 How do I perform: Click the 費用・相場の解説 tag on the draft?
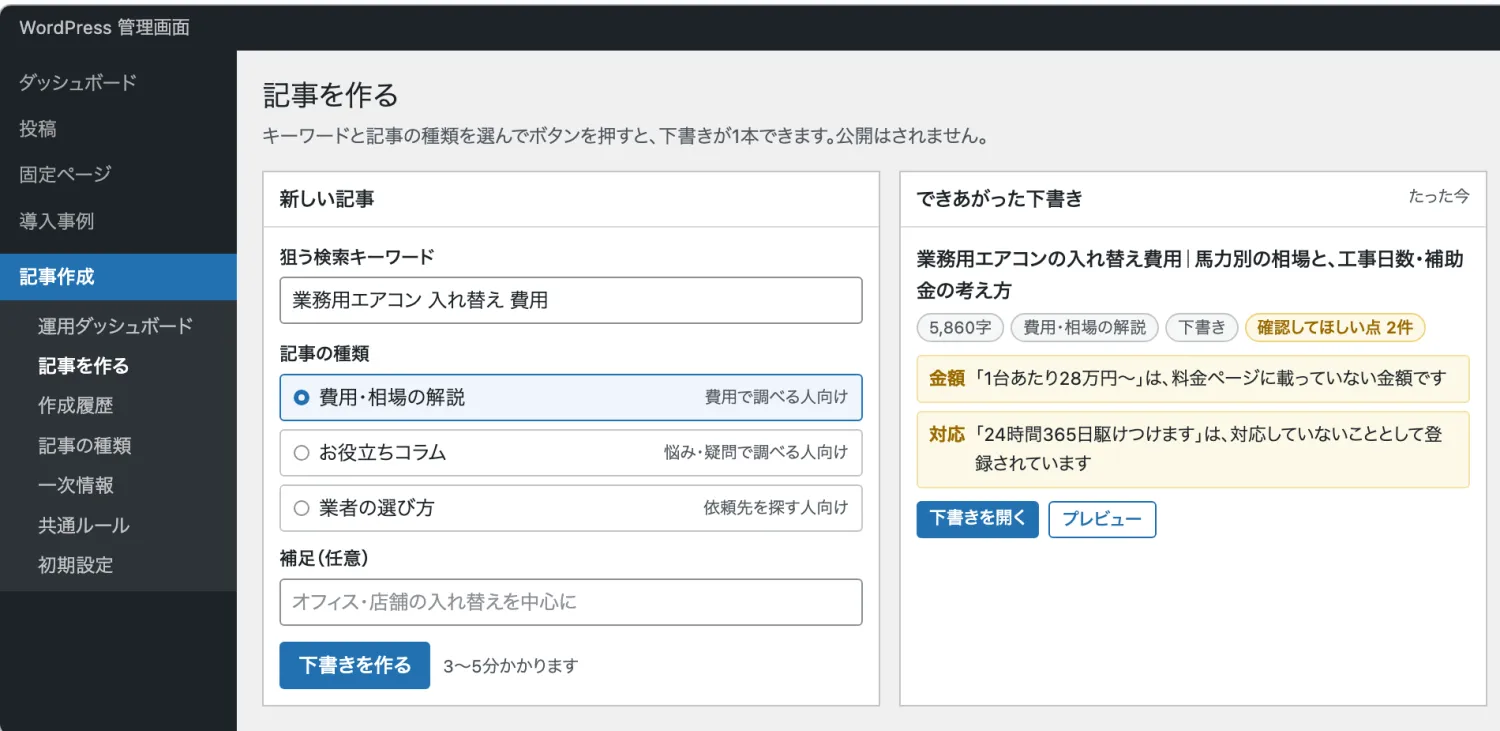point(1085,327)
